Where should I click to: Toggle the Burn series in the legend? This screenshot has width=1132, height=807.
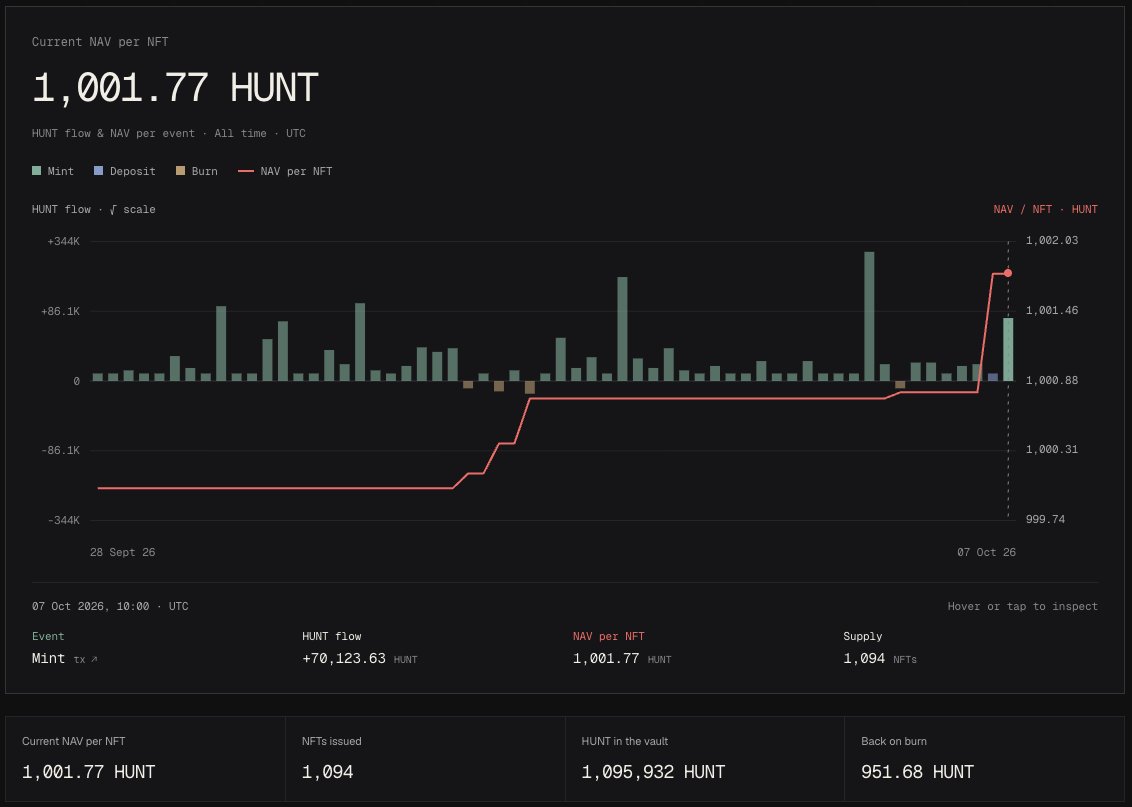[197, 171]
